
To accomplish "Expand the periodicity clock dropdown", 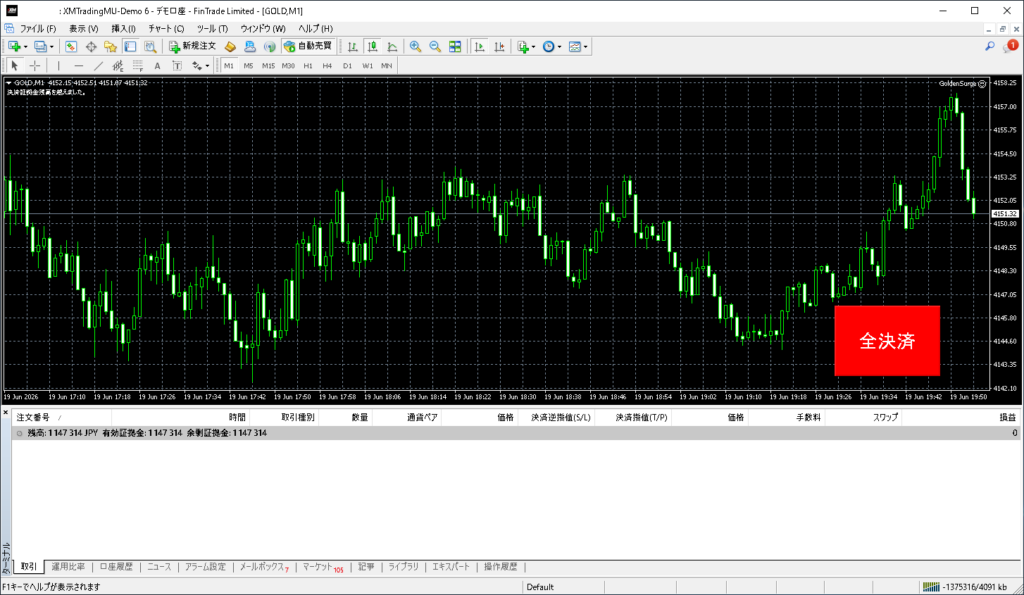I will [560, 46].
